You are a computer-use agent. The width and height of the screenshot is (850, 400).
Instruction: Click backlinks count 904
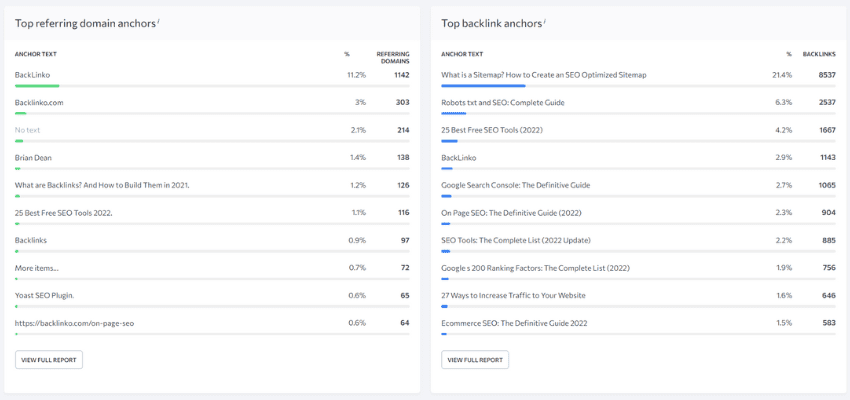pos(829,213)
